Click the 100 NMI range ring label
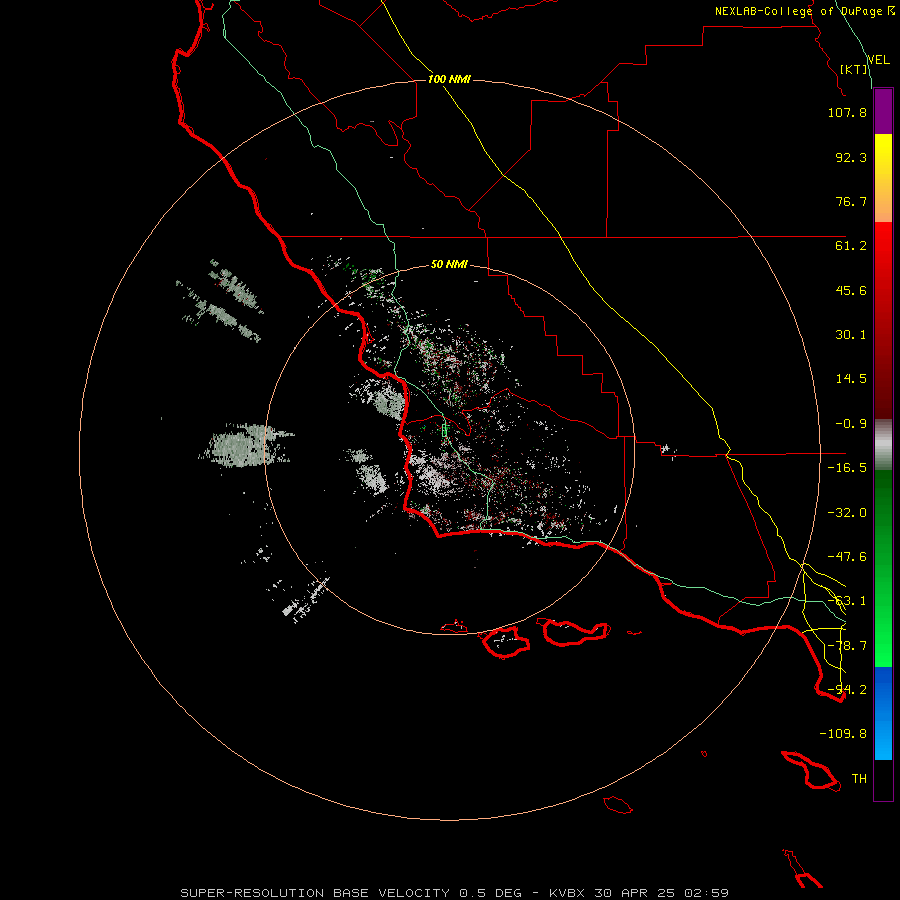 pos(449,79)
